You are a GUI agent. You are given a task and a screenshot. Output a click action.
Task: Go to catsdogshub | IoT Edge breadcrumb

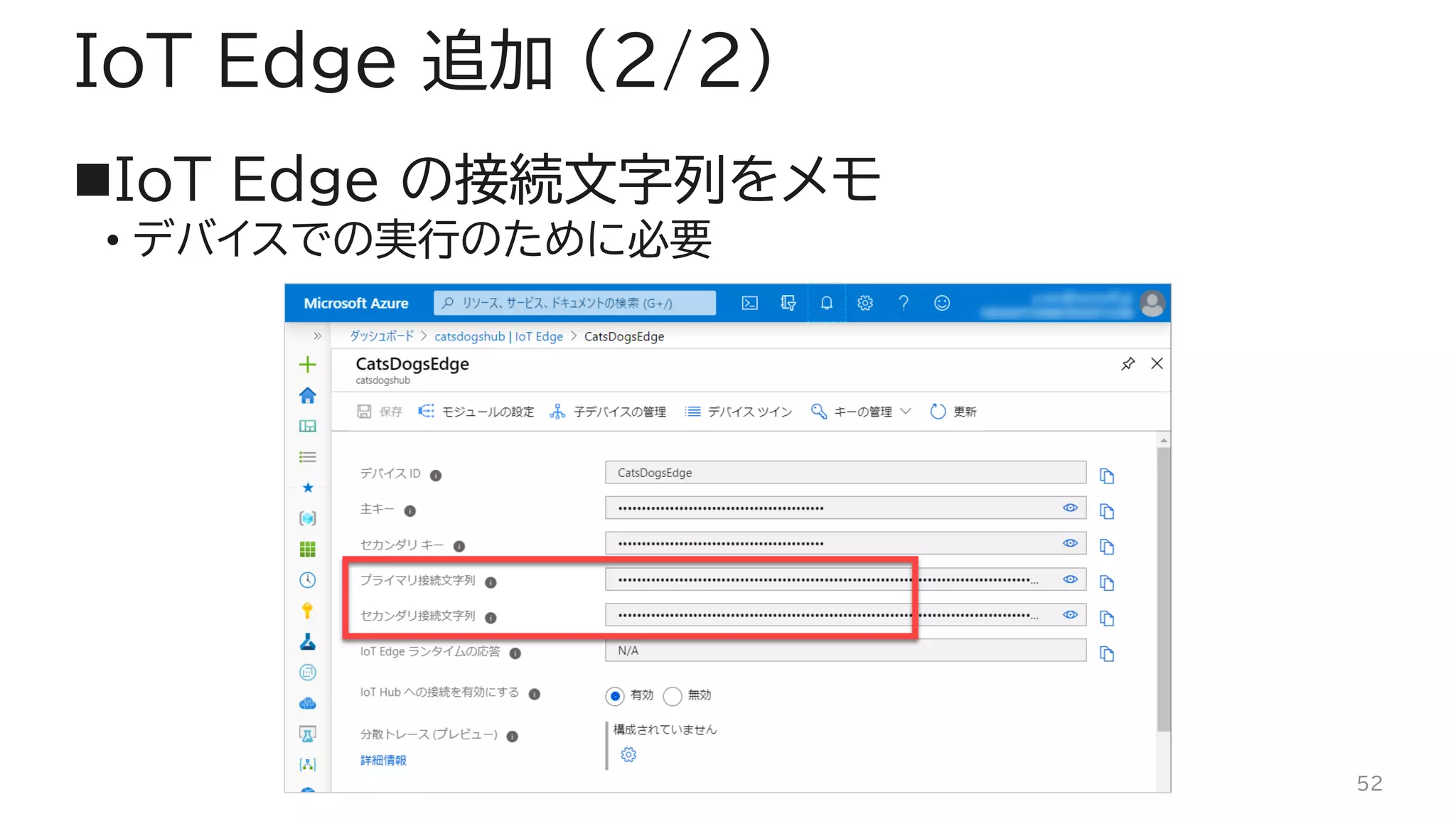(x=498, y=336)
